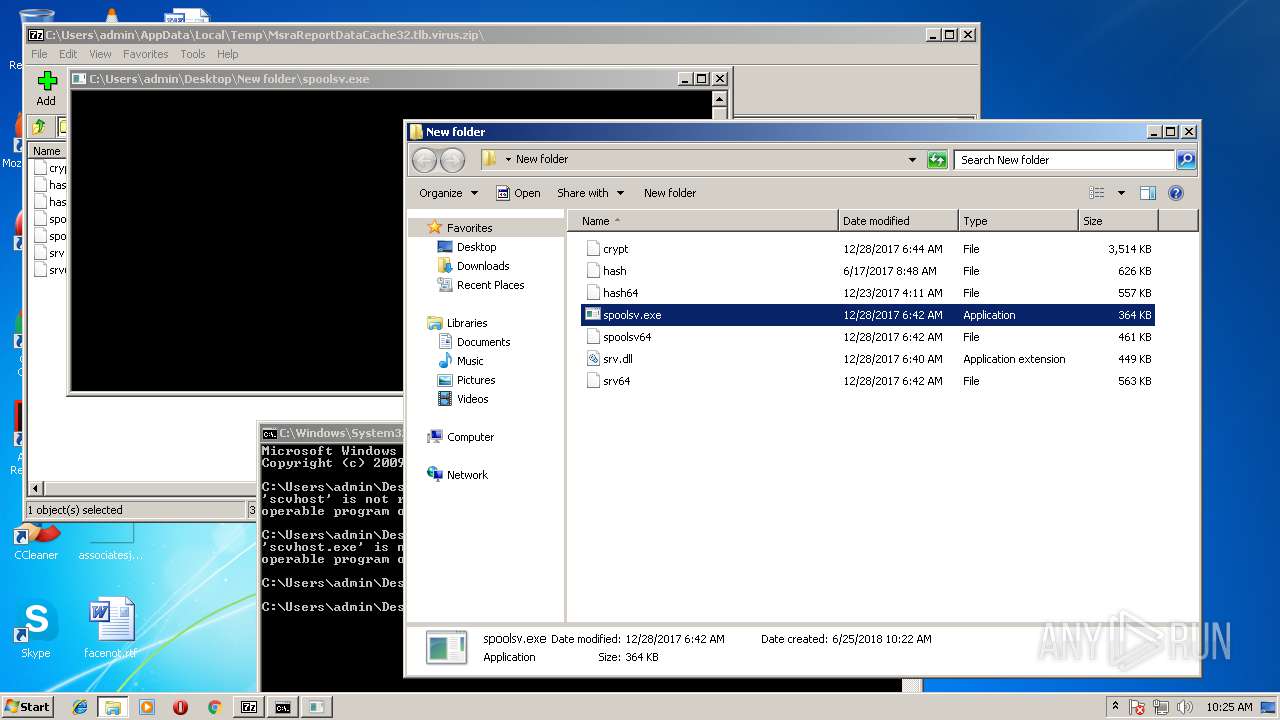Open the 7-Zip Help menu
This screenshot has height=720, width=1280.
(x=228, y=54)
